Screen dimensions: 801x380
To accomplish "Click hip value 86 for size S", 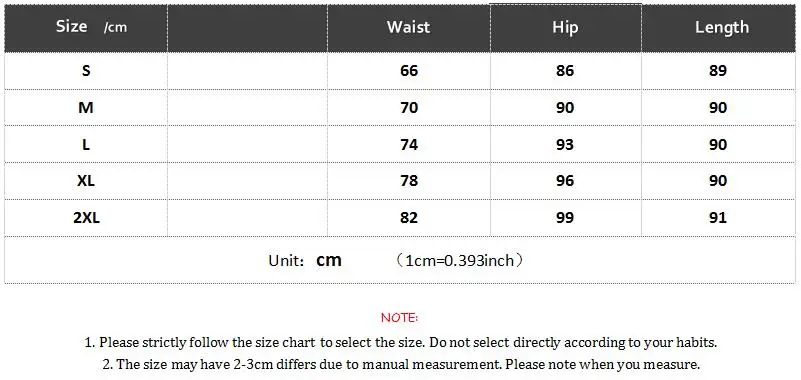I will 565,70.
